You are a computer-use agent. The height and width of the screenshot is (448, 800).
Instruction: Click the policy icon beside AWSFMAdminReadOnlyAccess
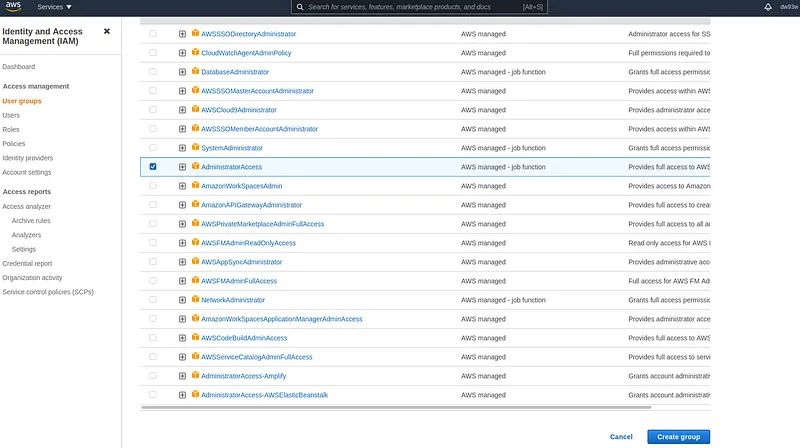tap(195, 242)
